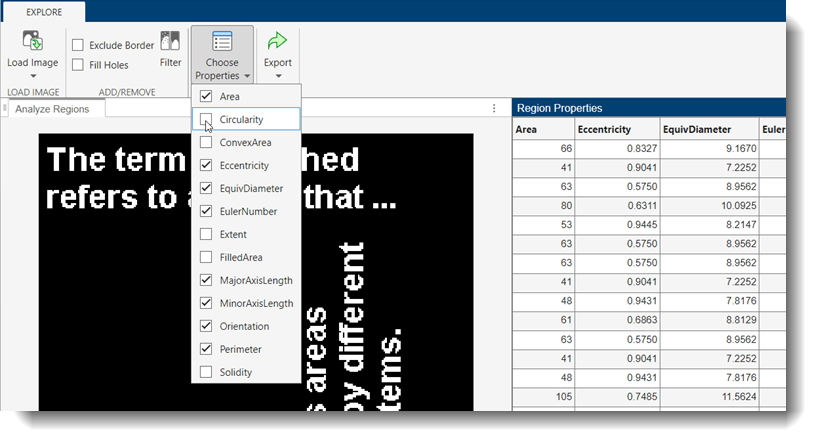This screenshot has height=444, width=819.
Task: Click Eccentricity value 0.6311
Action: [617, 206]
